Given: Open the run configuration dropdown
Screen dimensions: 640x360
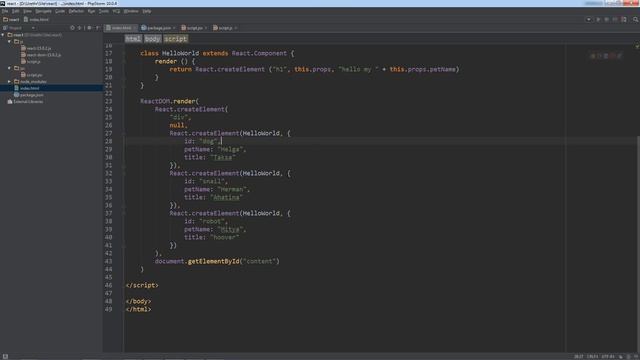Looking at the screenshot, I should click(x=588, y=20).
